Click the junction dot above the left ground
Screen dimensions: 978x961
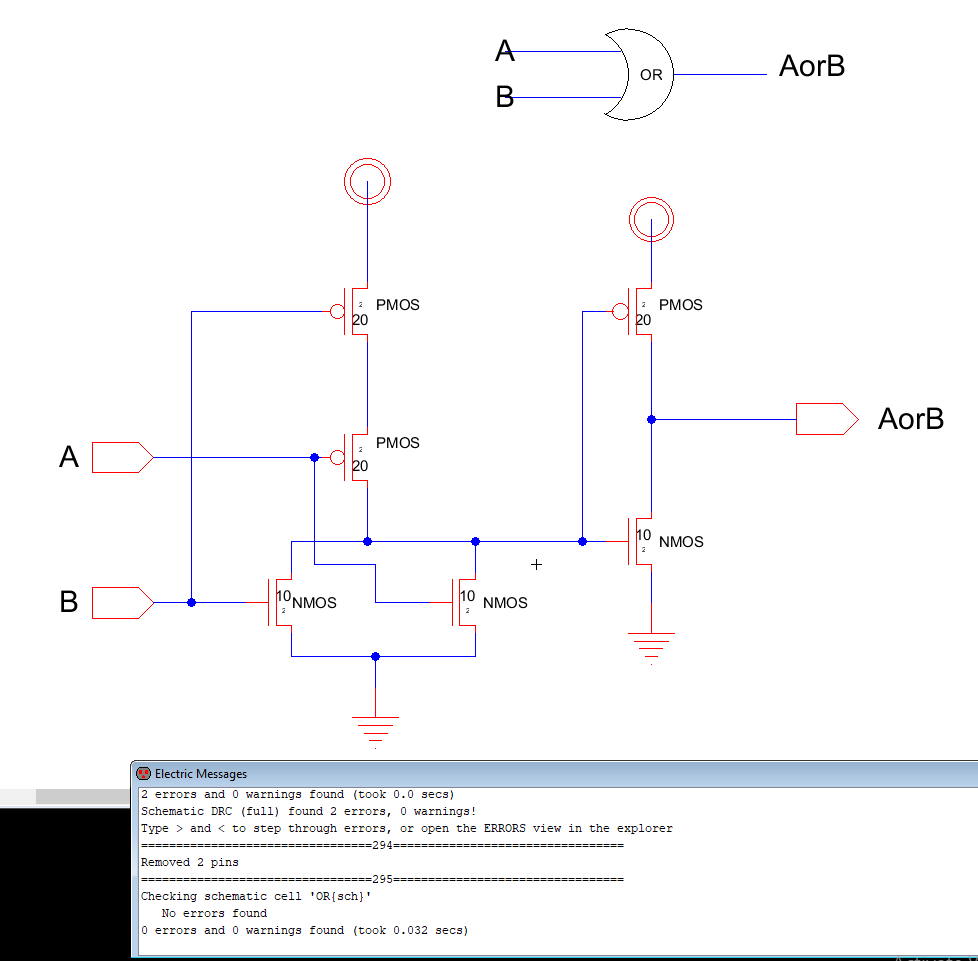point(375,656)
